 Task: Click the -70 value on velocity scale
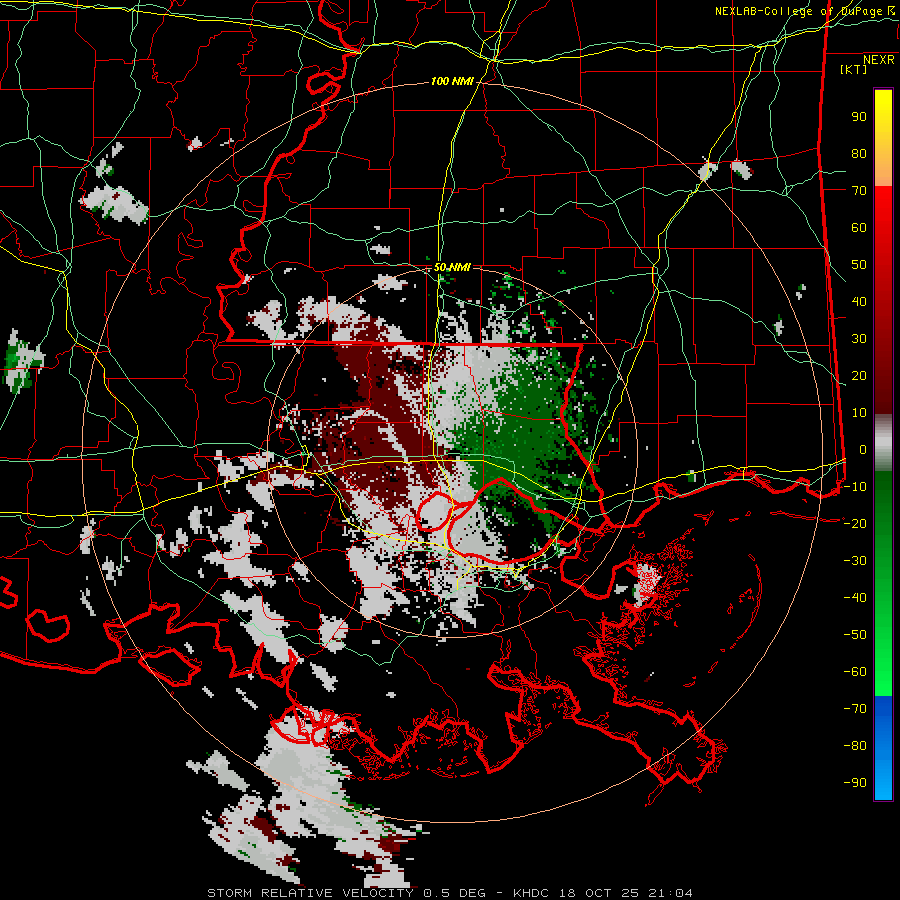pyautogui.click(x=855, y=709)
